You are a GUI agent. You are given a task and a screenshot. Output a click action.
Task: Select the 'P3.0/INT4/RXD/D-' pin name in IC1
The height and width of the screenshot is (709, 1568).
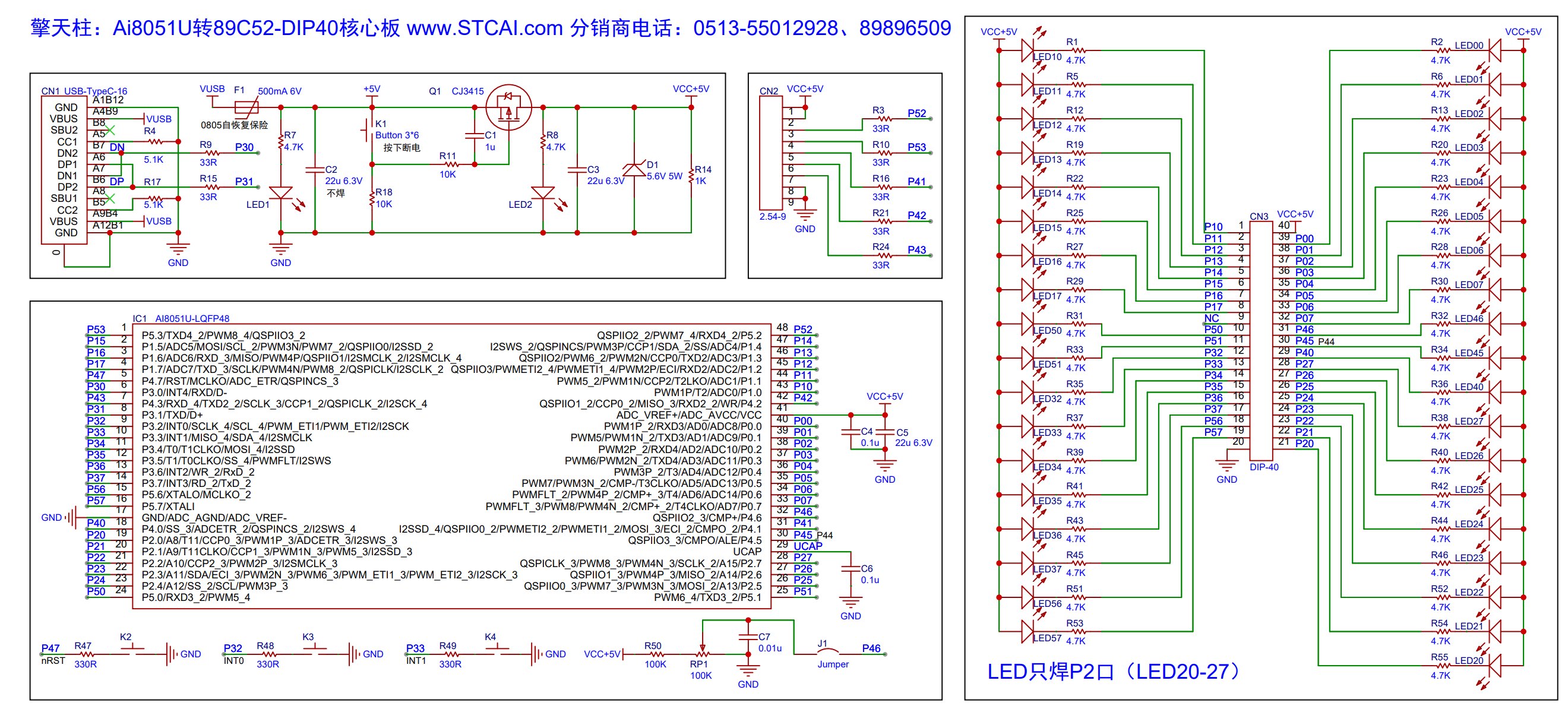coord(185,393)
